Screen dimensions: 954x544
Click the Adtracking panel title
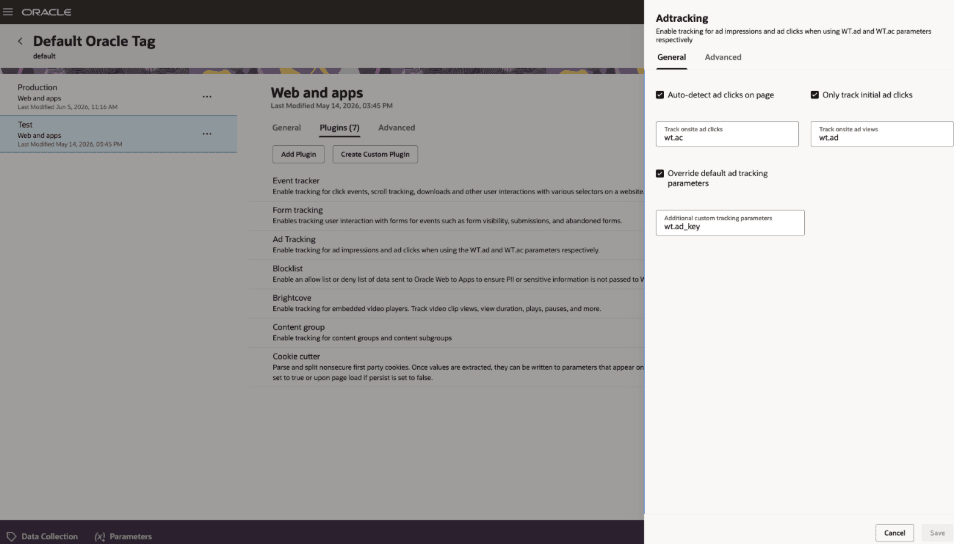pyautogui.click(x=681, y=18)
